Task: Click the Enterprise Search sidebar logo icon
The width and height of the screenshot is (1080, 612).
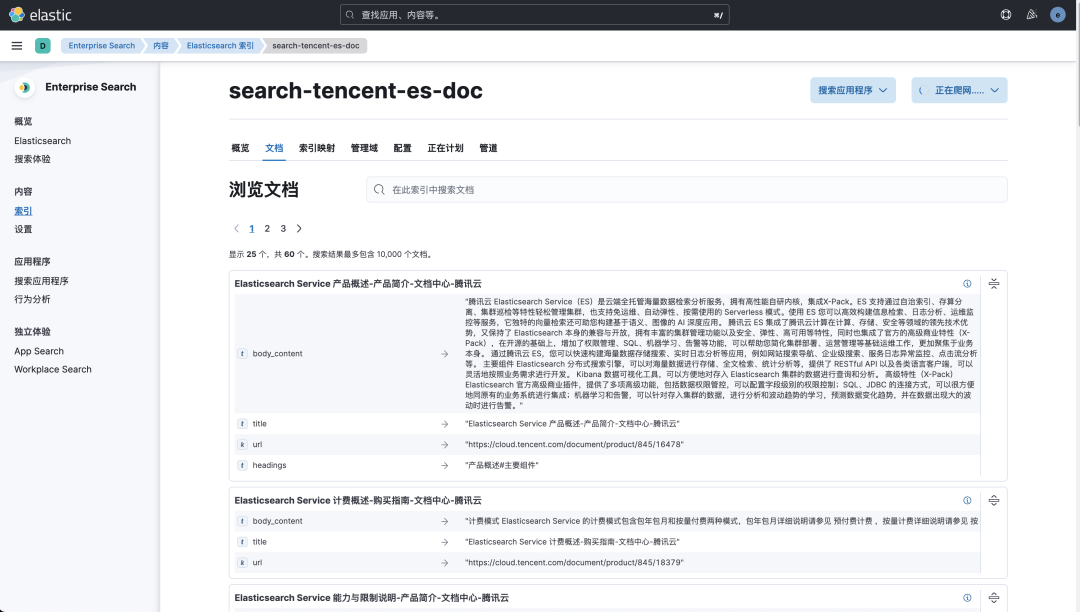Action: 25,87
